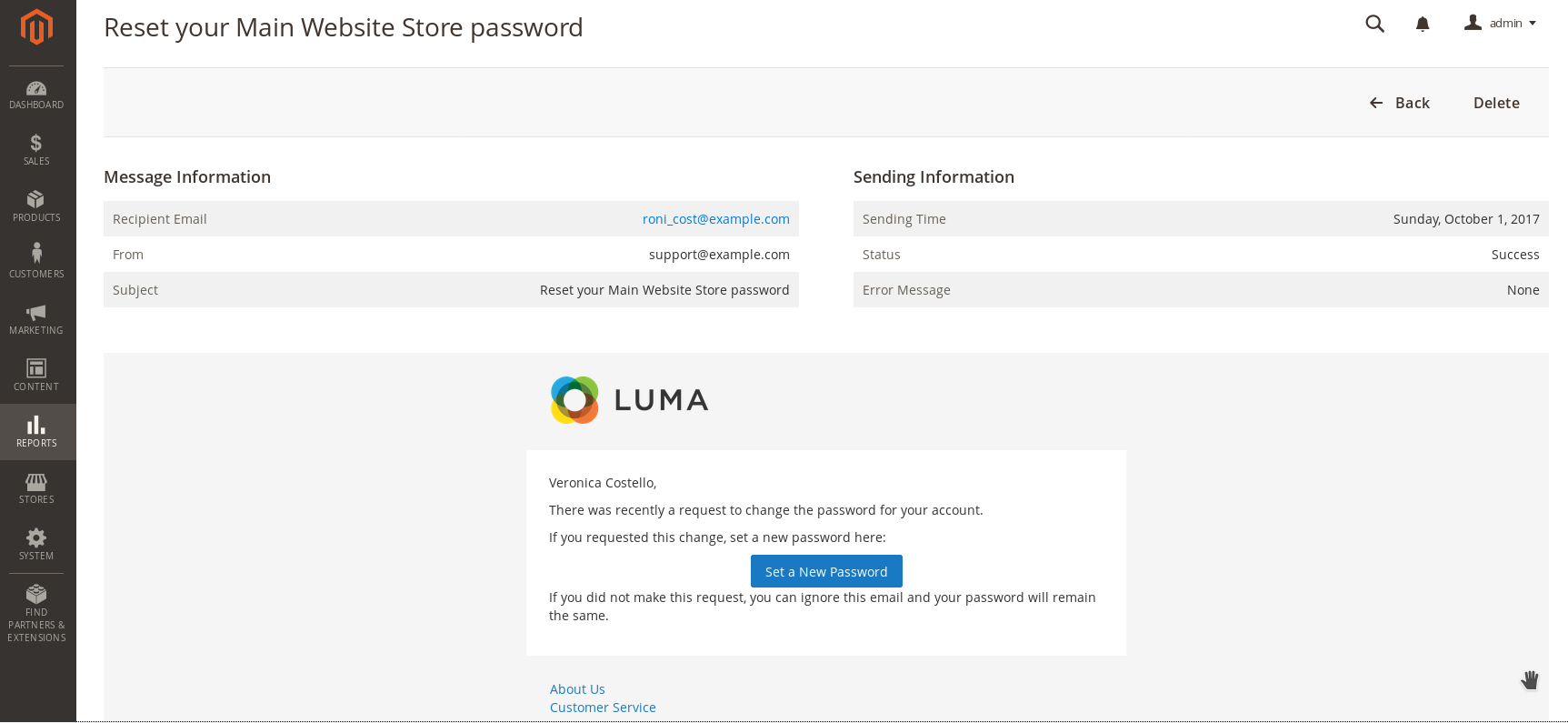Screen dimensions: 1568x723
Task: Click the Set a New Password button
Action: click(x=826, y=571)
